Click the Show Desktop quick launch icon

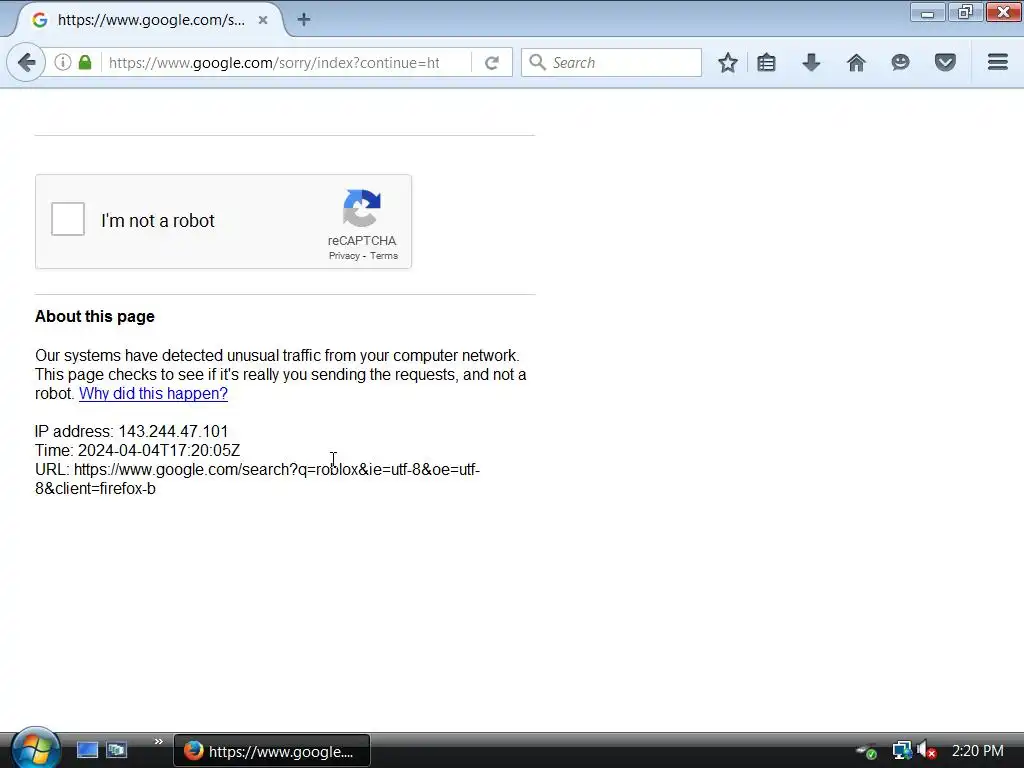(88, 750)
